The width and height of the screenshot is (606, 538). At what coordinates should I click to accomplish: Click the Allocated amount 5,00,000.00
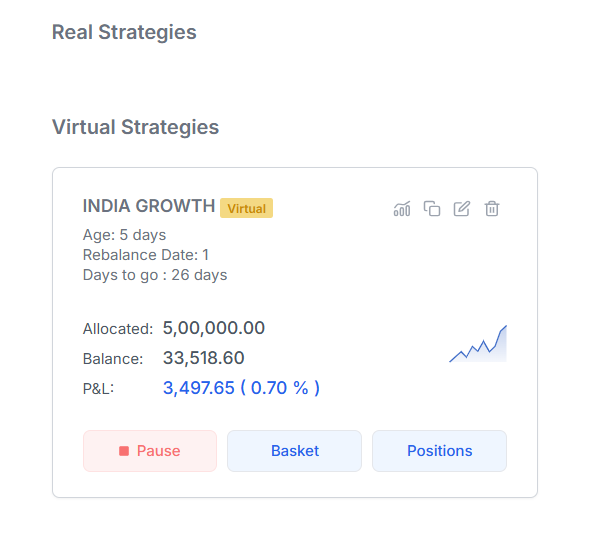point(214,328)
